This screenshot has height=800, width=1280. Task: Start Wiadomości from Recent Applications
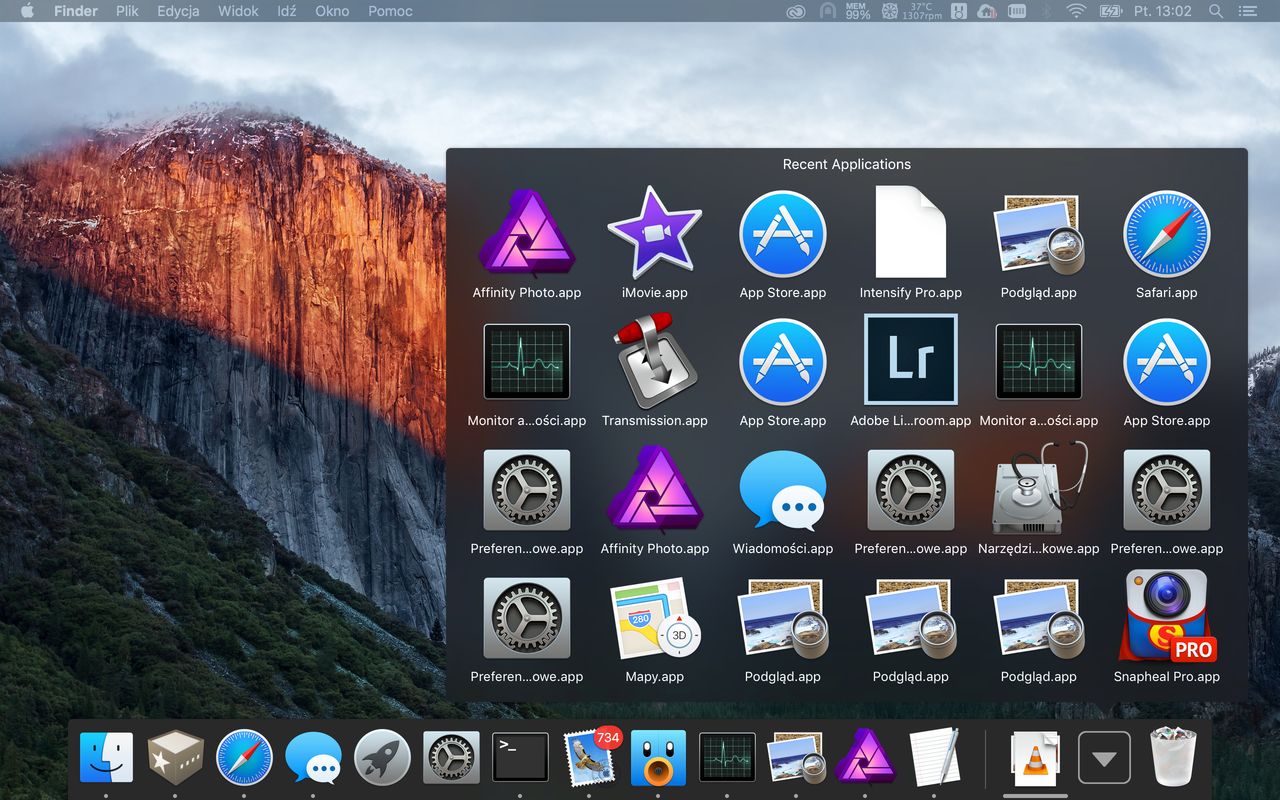(783, 491)
